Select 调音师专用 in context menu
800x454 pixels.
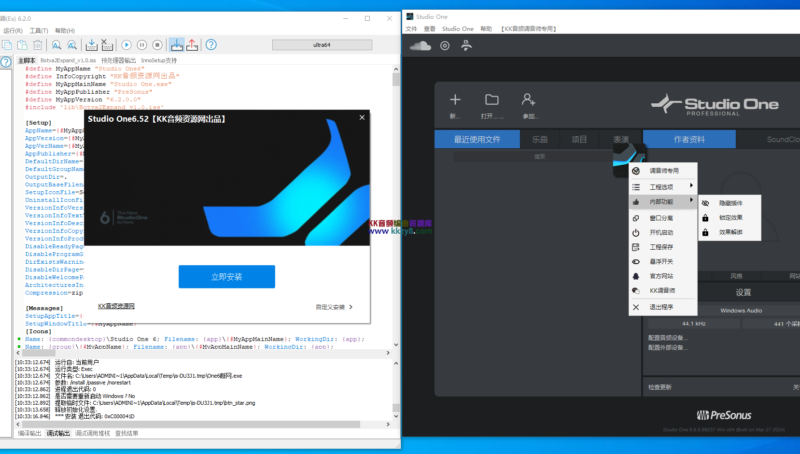[663, 171]
